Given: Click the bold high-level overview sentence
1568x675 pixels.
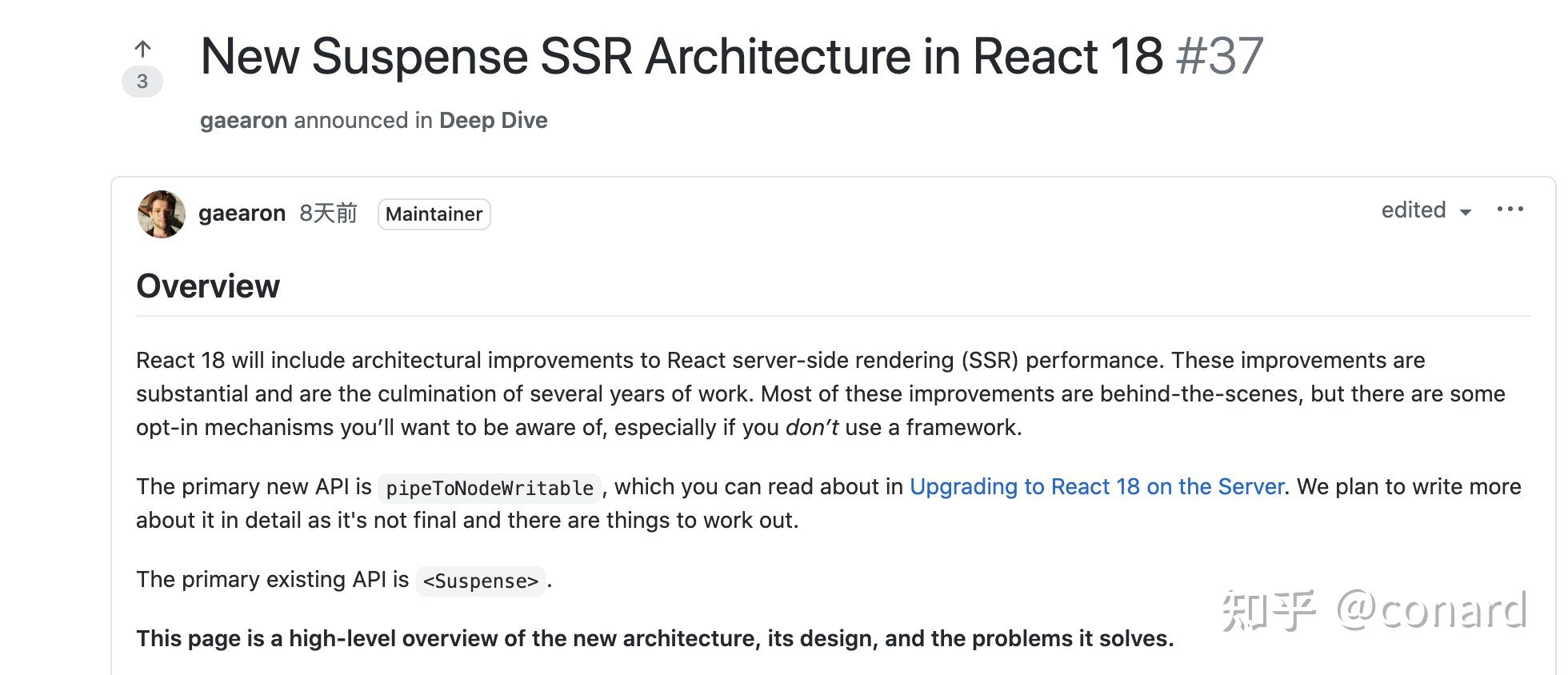Looking at the screenshot, I should pyautogui.click(x=654, y=639).
